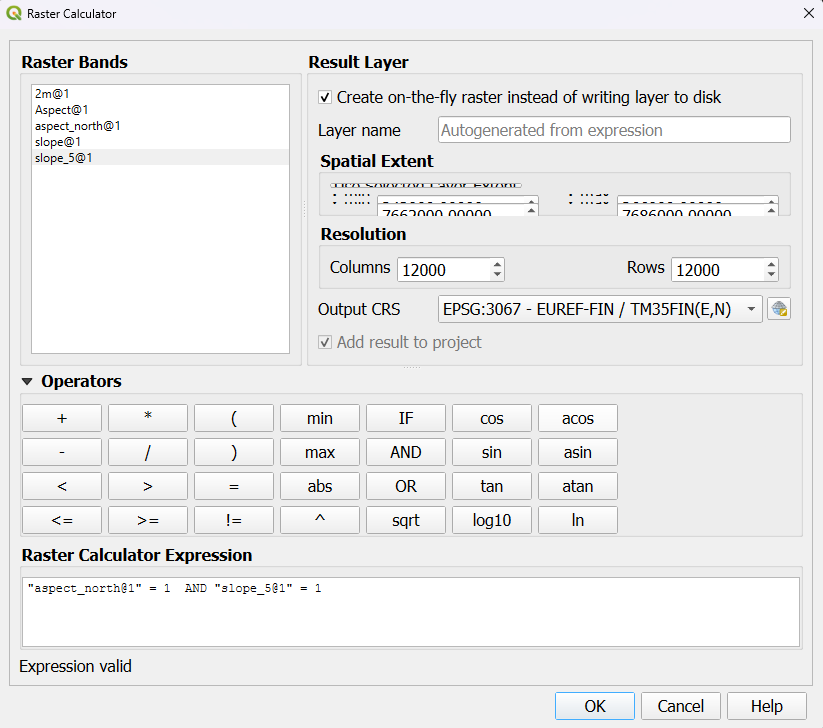Toggle Add result to project checkbox
The image size is (823, 728).
pyautogui.click(x=325, y=342)
